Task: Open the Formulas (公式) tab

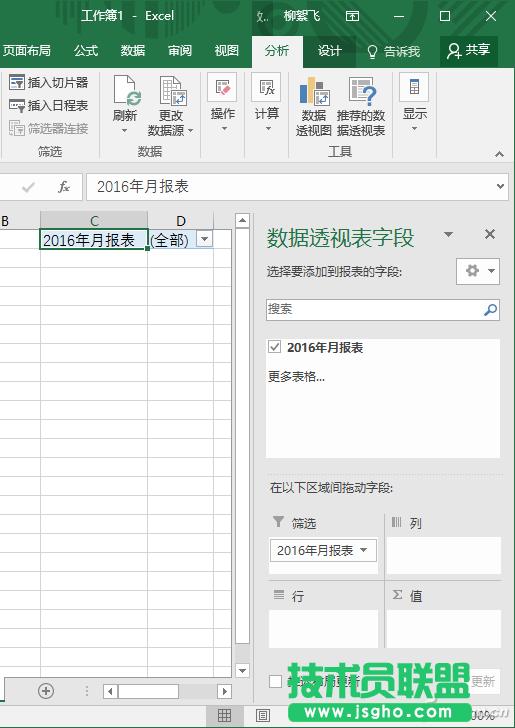Action: [86, 51]
